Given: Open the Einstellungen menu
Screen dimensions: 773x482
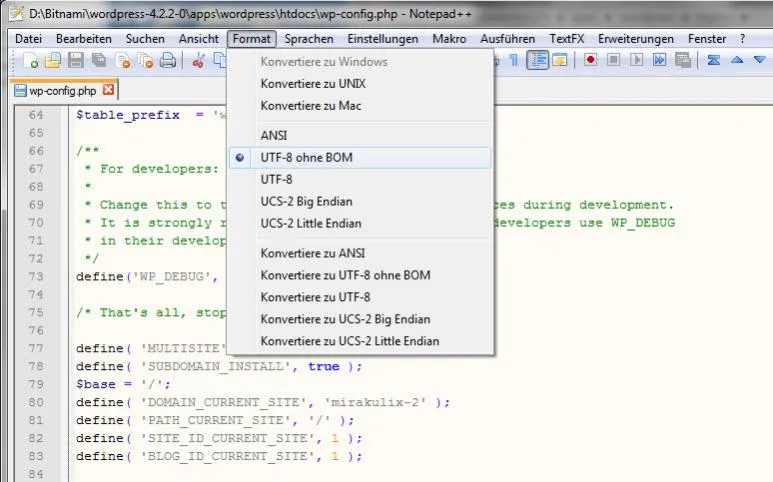Looking at the screenshot, I should [383, 39].
